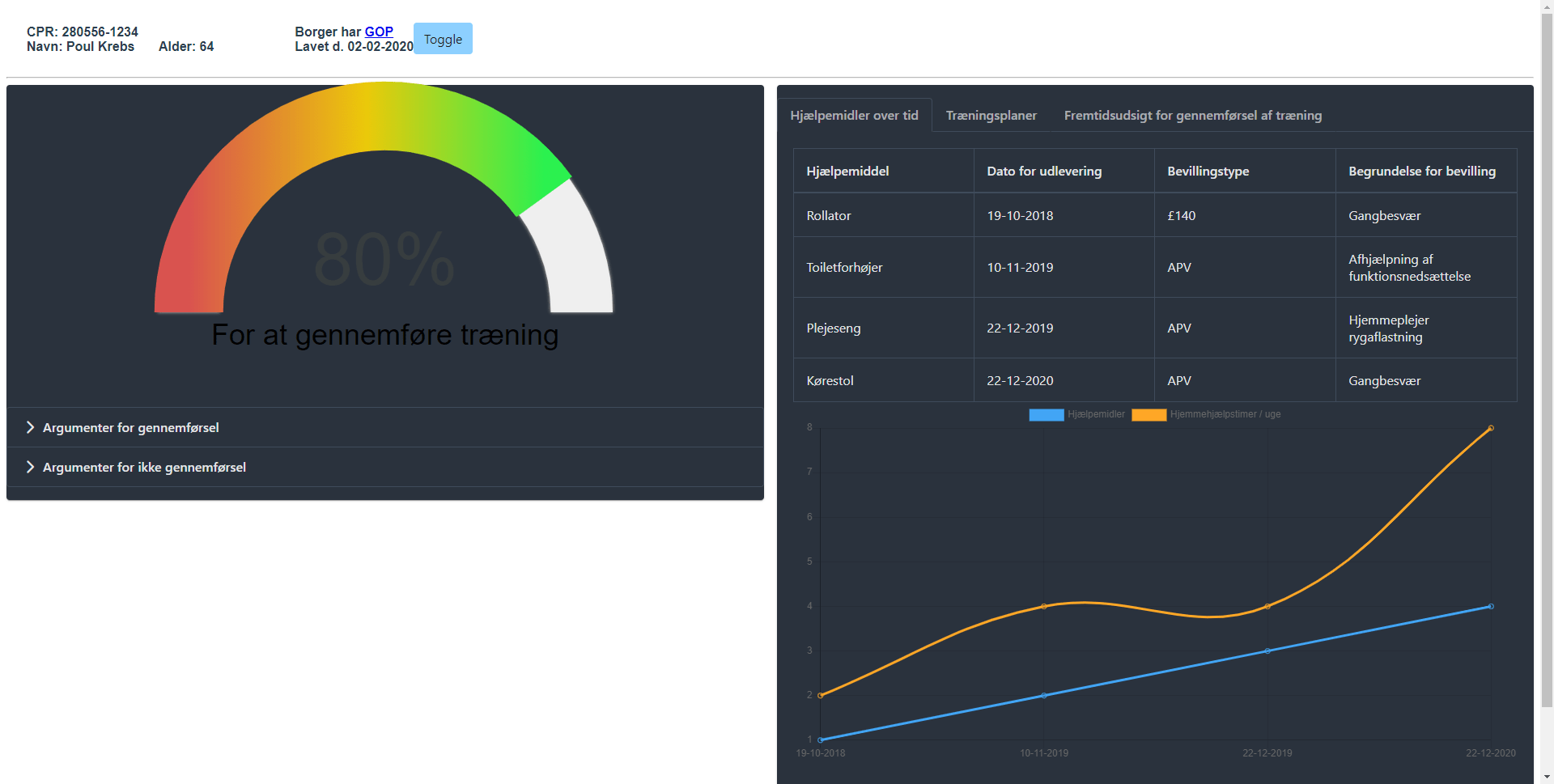The height and width of the screenshot is (784, 1554).
Task: Expand Argumenter for ikke gennemførsel section
Action: coord(385,467)
